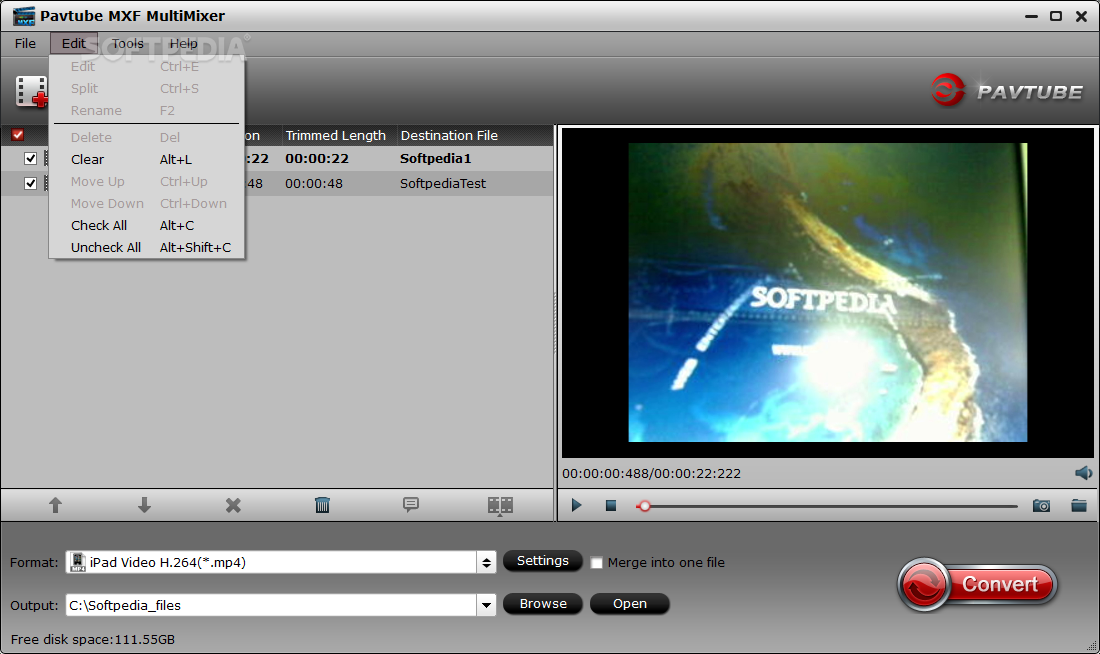Click the playback seek slider handle
Screen dimensions: 1100x654
(x=644, y=506)
